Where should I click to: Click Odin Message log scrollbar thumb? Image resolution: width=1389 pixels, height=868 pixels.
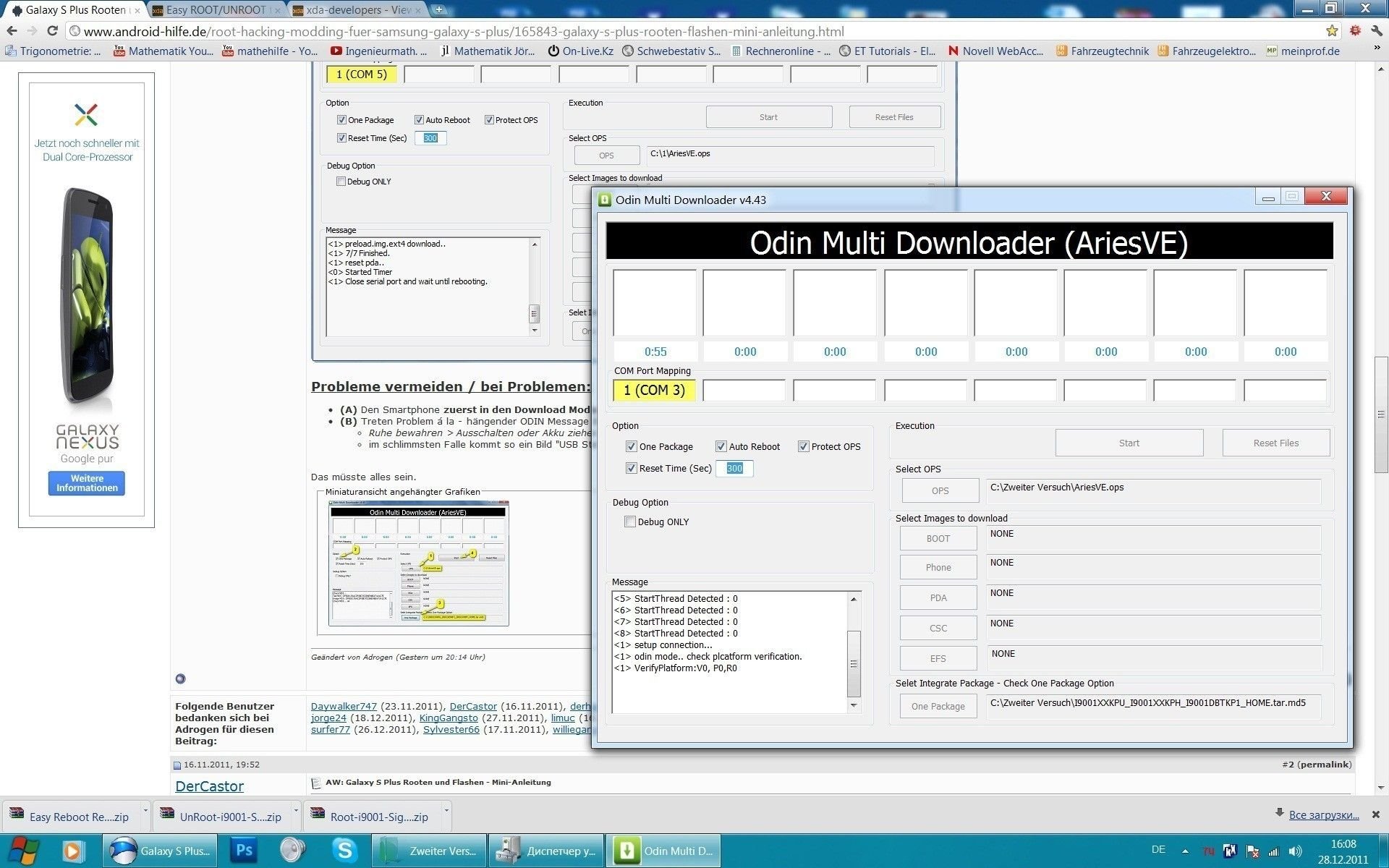[854, 663]
